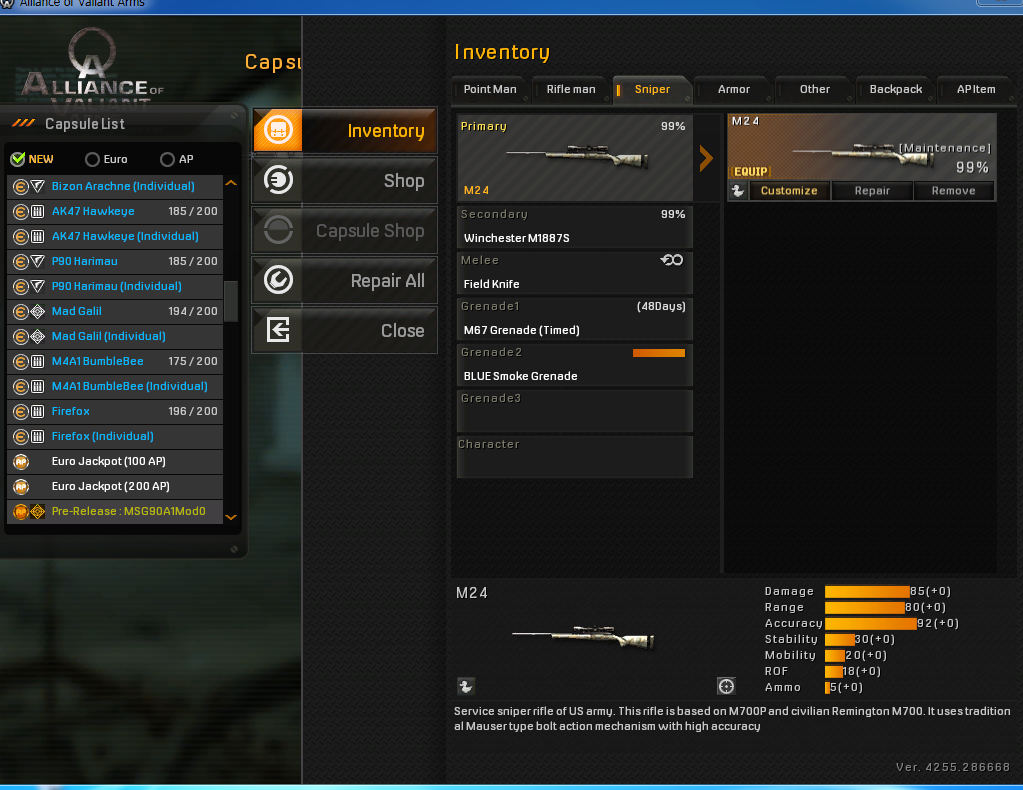
Task: Click the Close exit arrow icon
Action: pos(278,330)
